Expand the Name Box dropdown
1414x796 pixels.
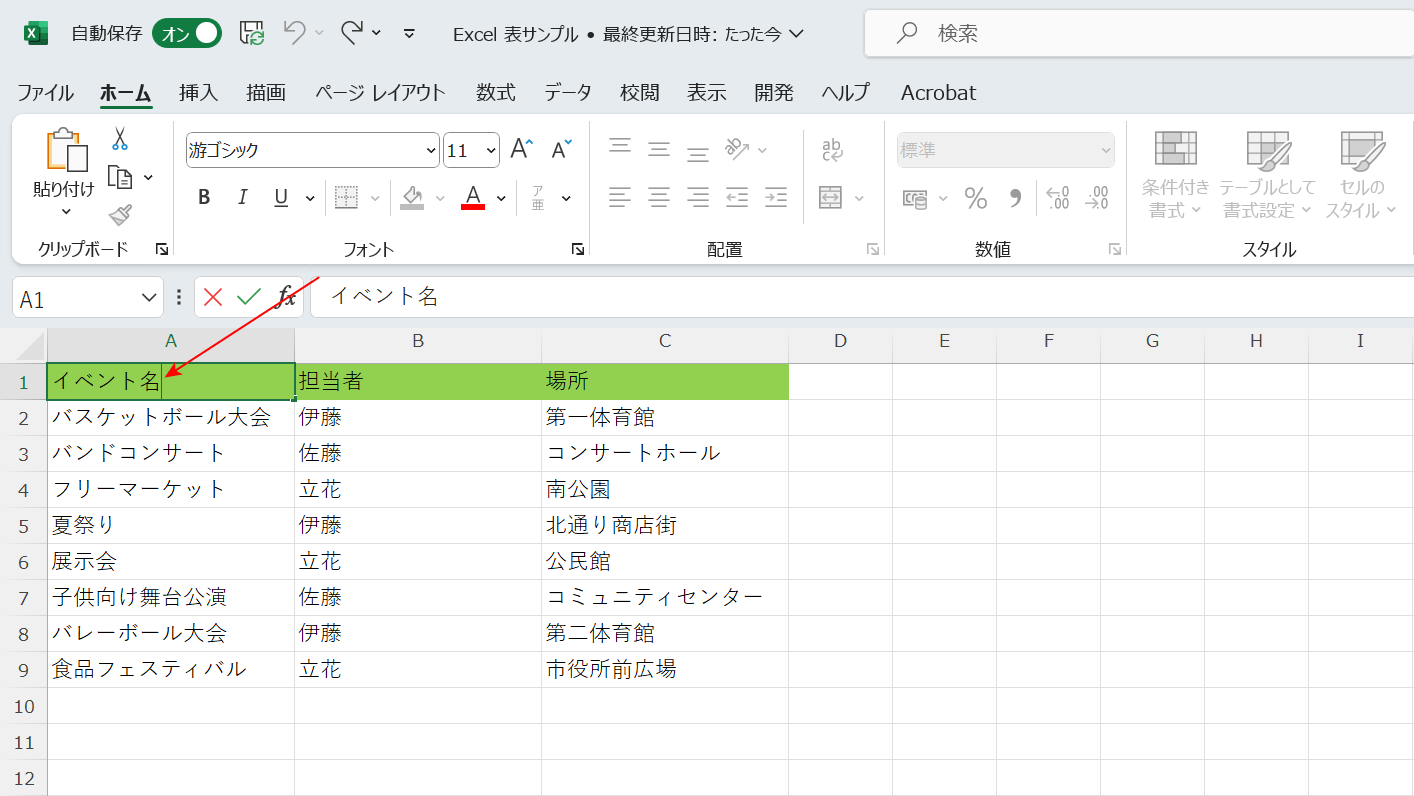(149, 297)
